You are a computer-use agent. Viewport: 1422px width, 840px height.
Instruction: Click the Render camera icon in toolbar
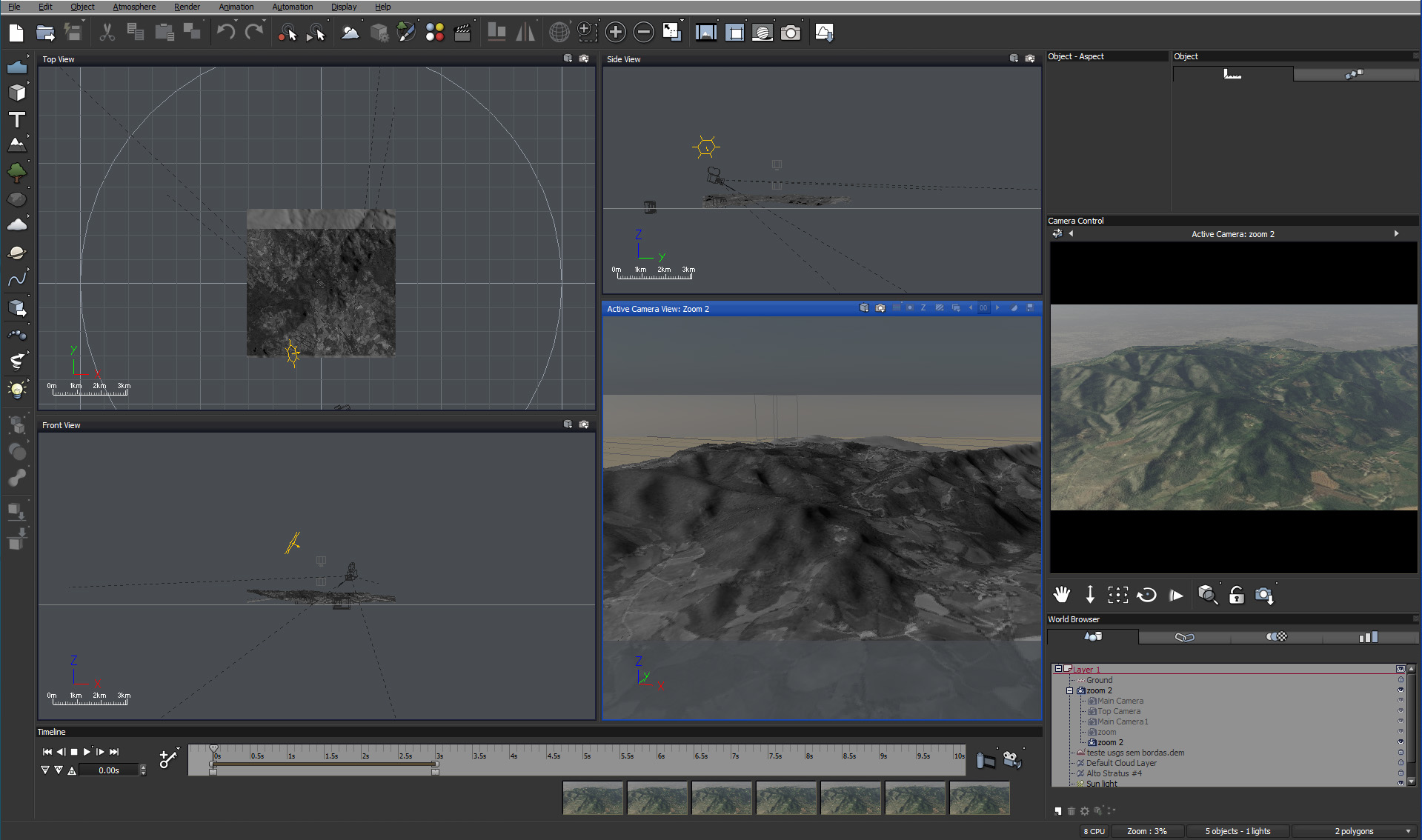coord(791,33)
